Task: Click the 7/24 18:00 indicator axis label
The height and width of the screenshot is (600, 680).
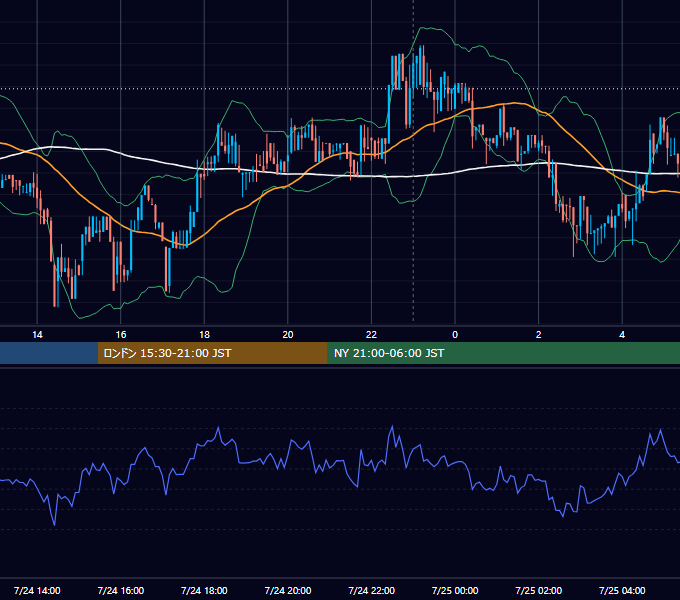Action: pos(204,590)
